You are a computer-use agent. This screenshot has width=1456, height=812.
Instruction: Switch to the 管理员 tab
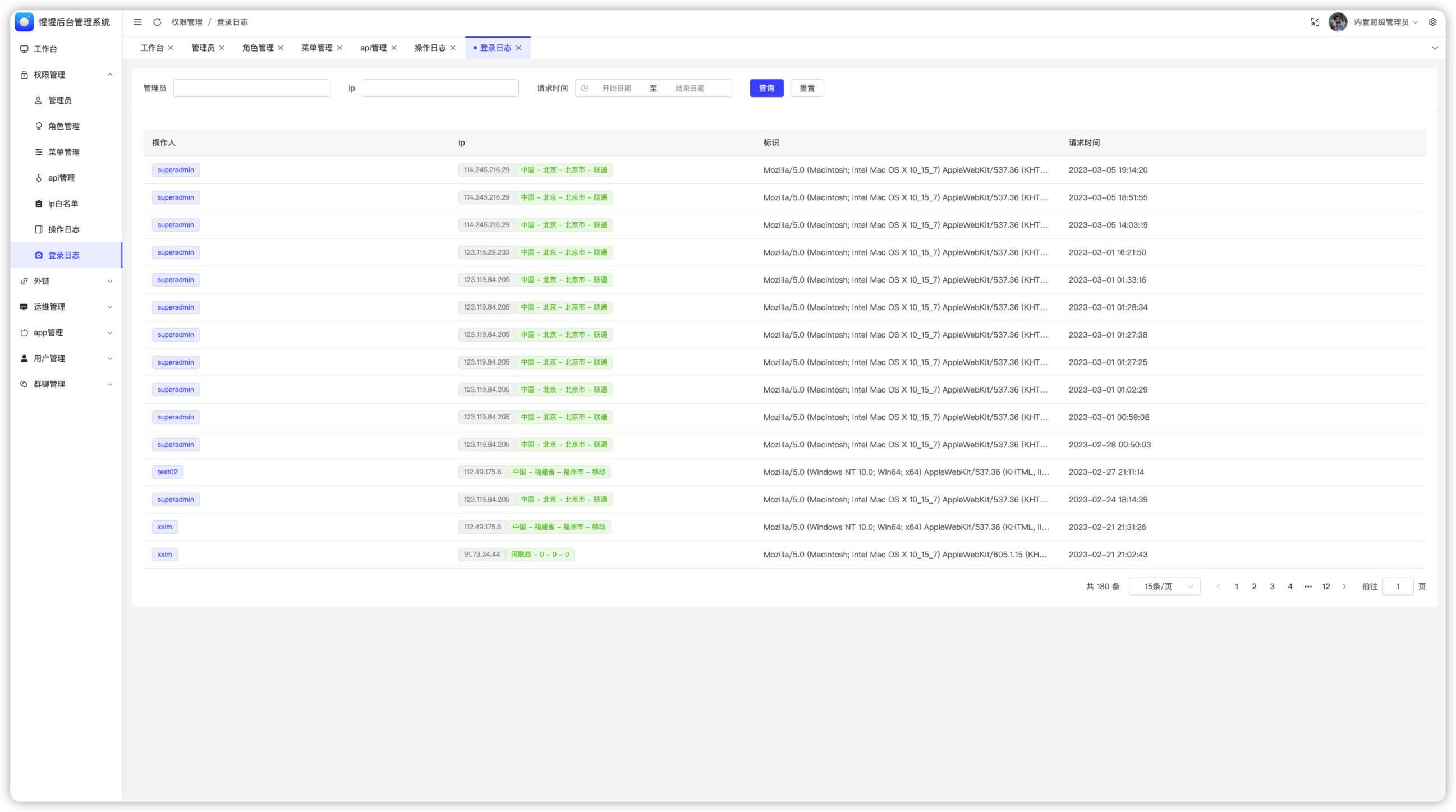point(203,48)
